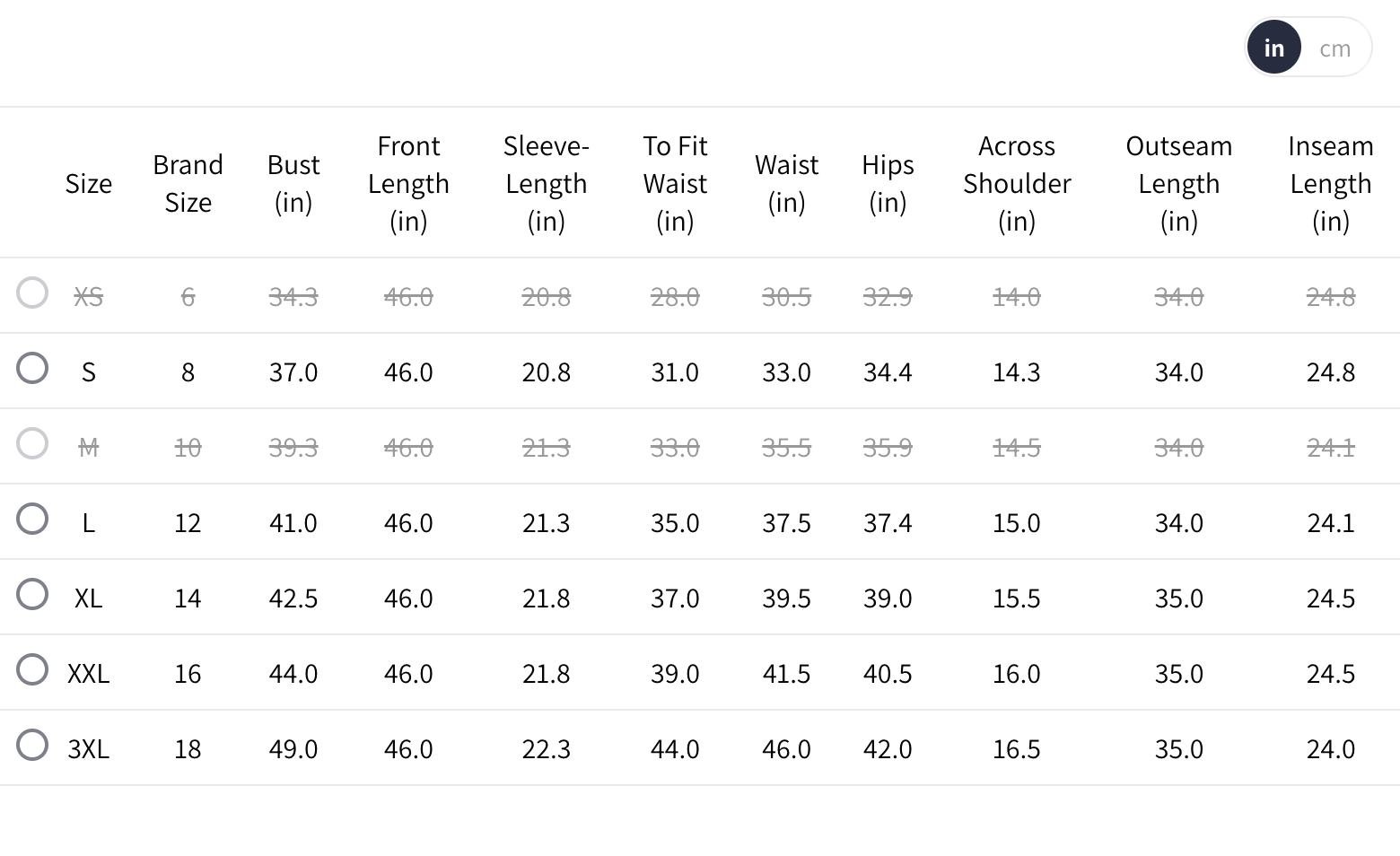Select the XXL size radio button

pos(32,669)
